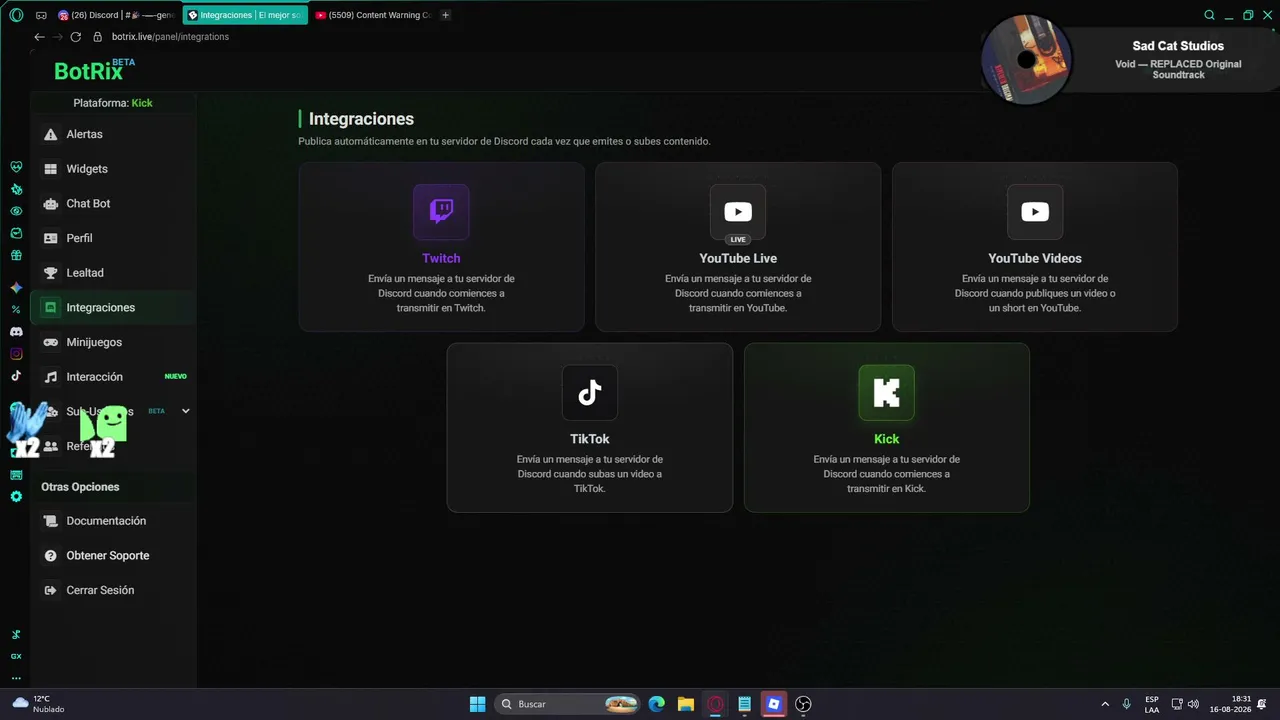Open OBS Studio from the taskbar
This screenshot has height=720, width=1280.
tap(803, 704)
